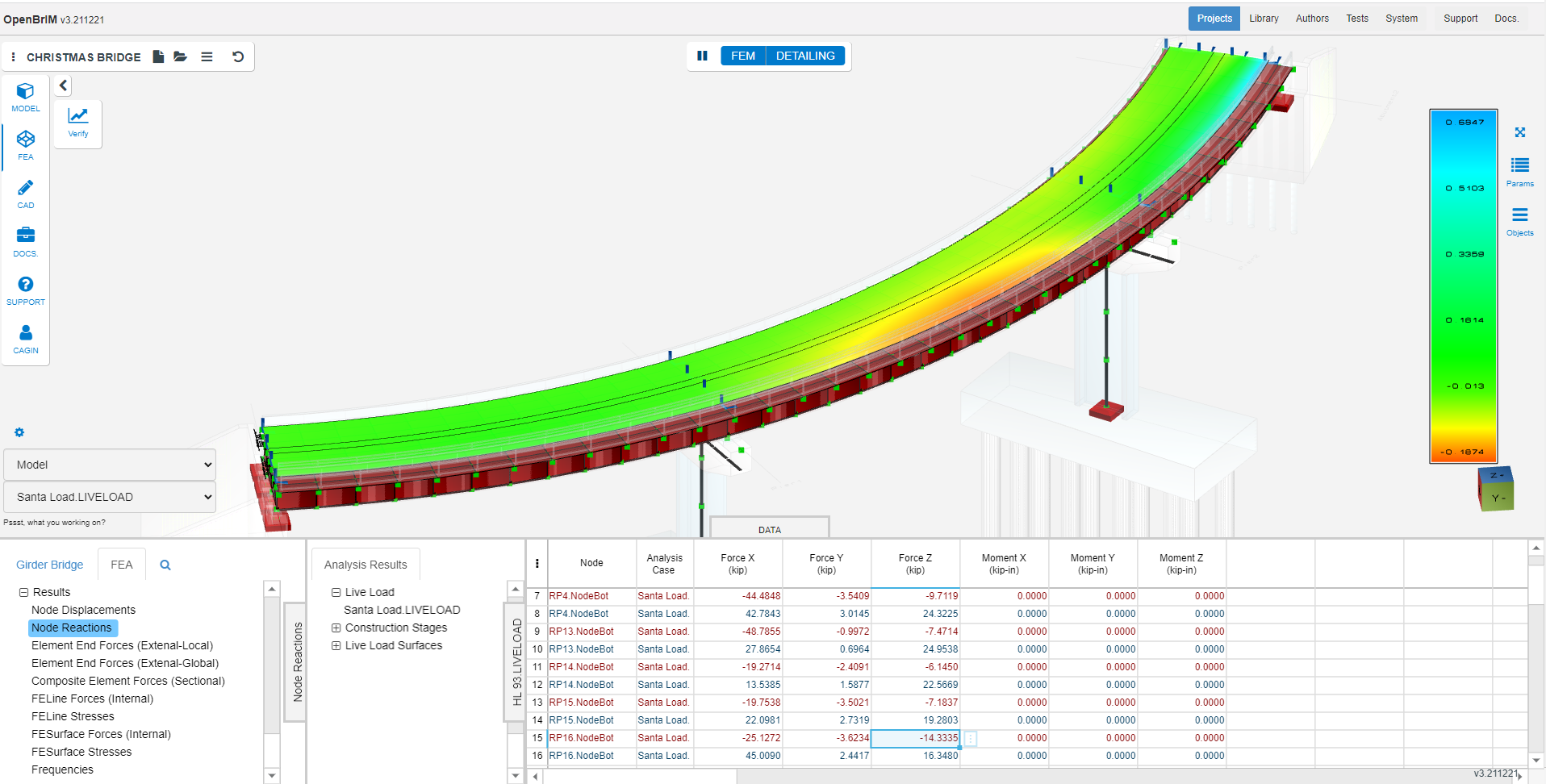This screenshot has height=784, width=1546.
Task: Switch to DETAILING mode toggle
Action: 804,56
